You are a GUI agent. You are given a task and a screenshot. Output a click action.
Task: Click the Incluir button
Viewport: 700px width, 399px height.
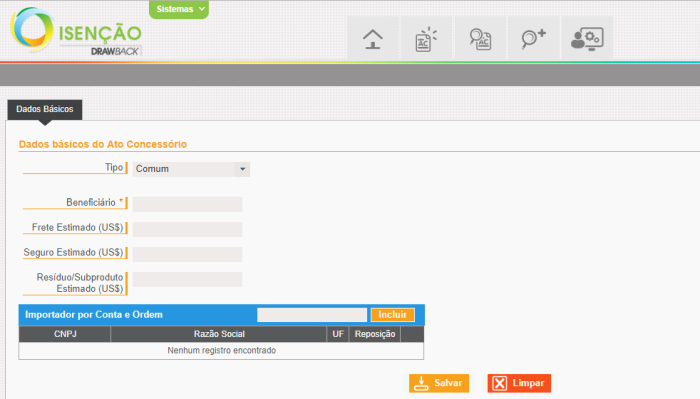coord(392,315)
